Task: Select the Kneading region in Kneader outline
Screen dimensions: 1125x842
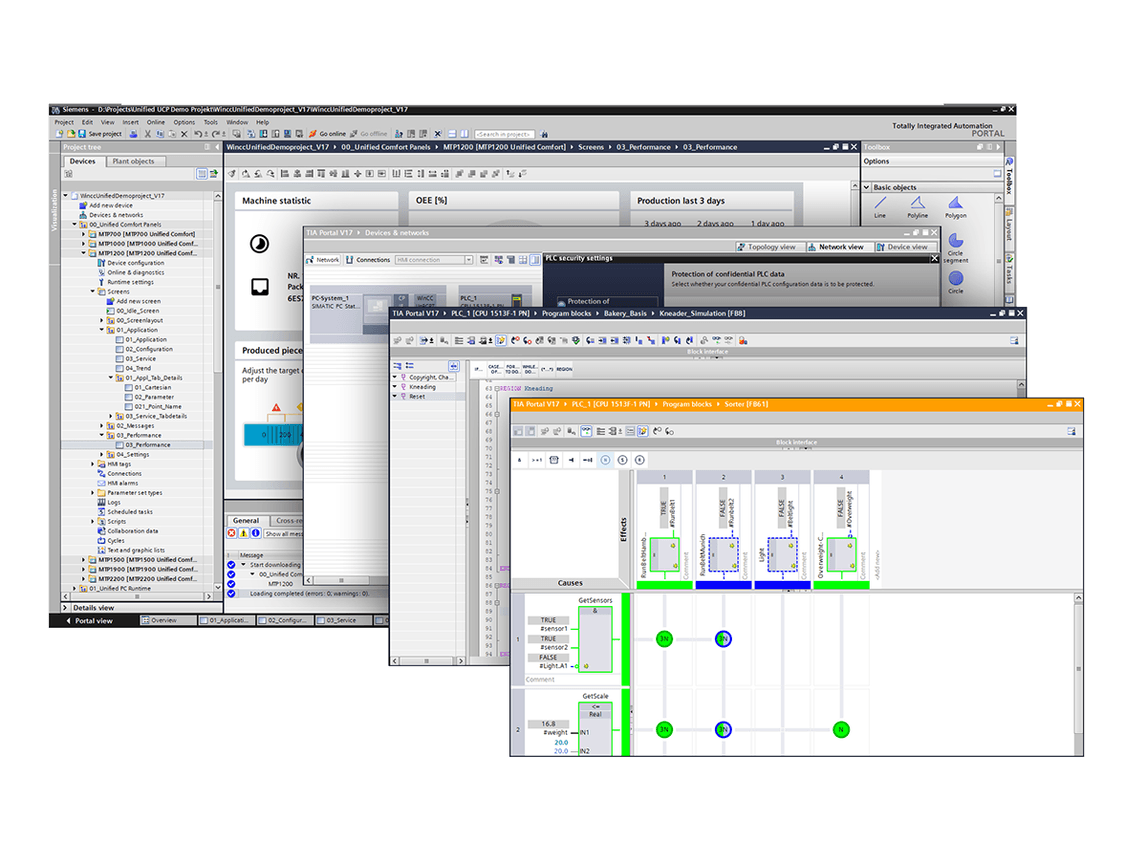Action: coord(422,387)
